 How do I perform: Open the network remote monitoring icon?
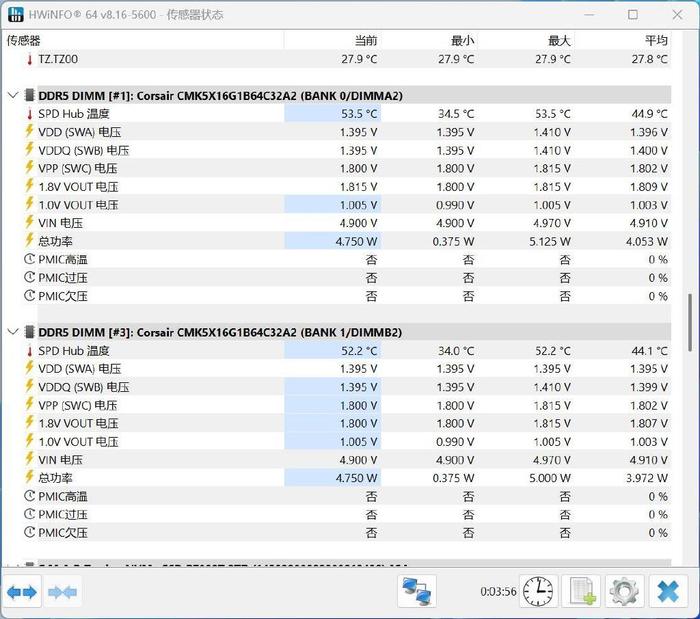click(417, 591)
